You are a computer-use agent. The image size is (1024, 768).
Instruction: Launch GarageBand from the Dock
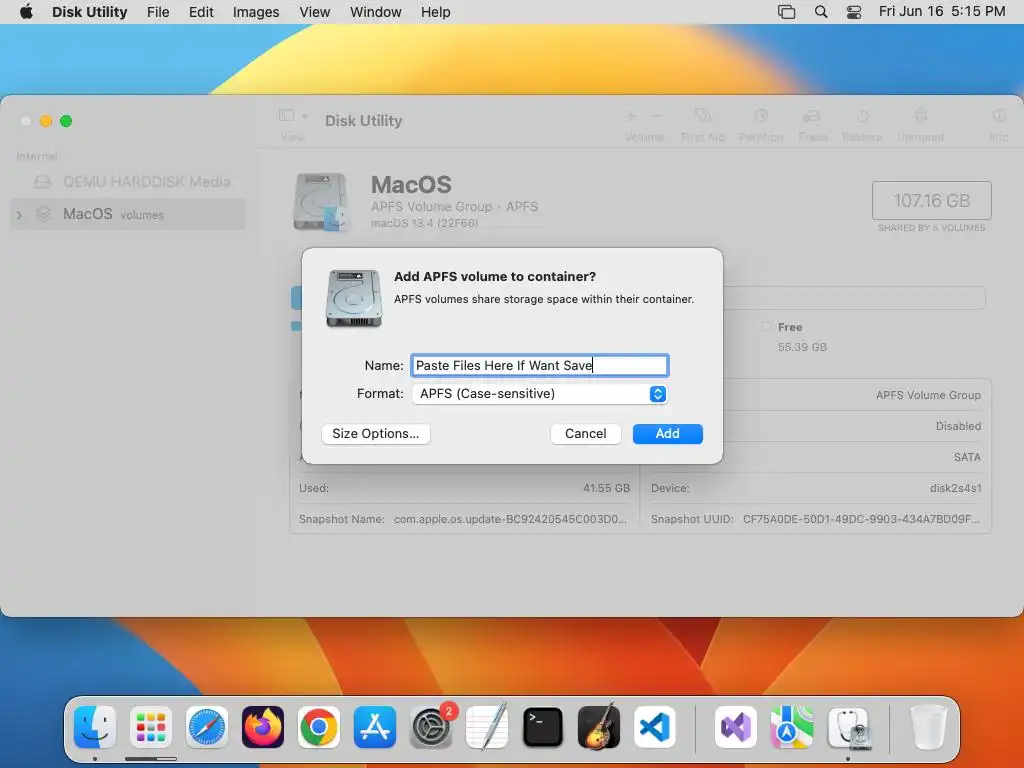click(599, 727)
